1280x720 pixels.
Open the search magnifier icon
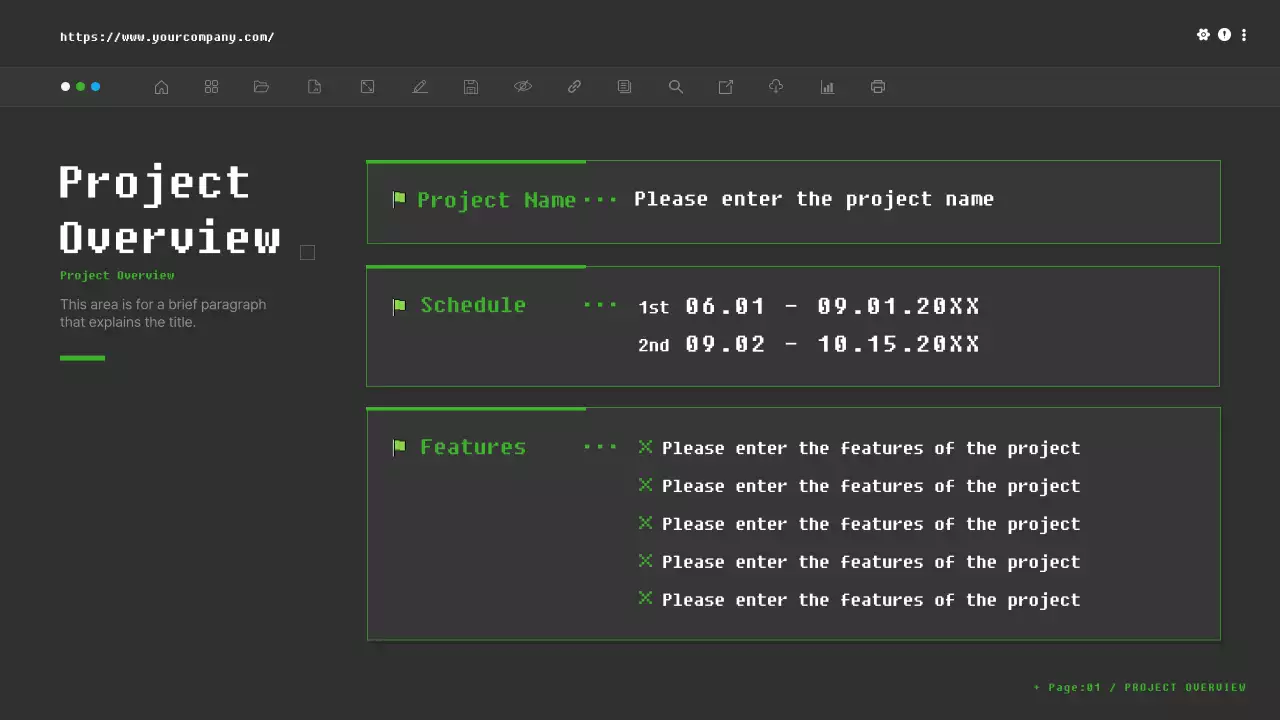[675, 87]
